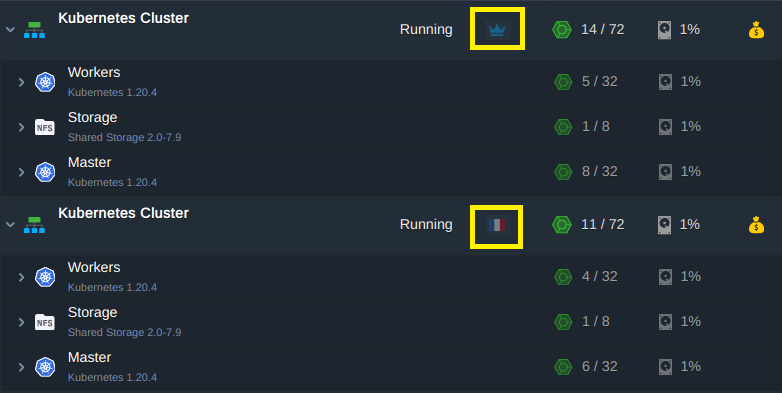The height and width of the screenshot is (393, 782).
Task: Click cloudlet icon beside 6 / 32
Action: pyautogui.click(x=563, y=367)
